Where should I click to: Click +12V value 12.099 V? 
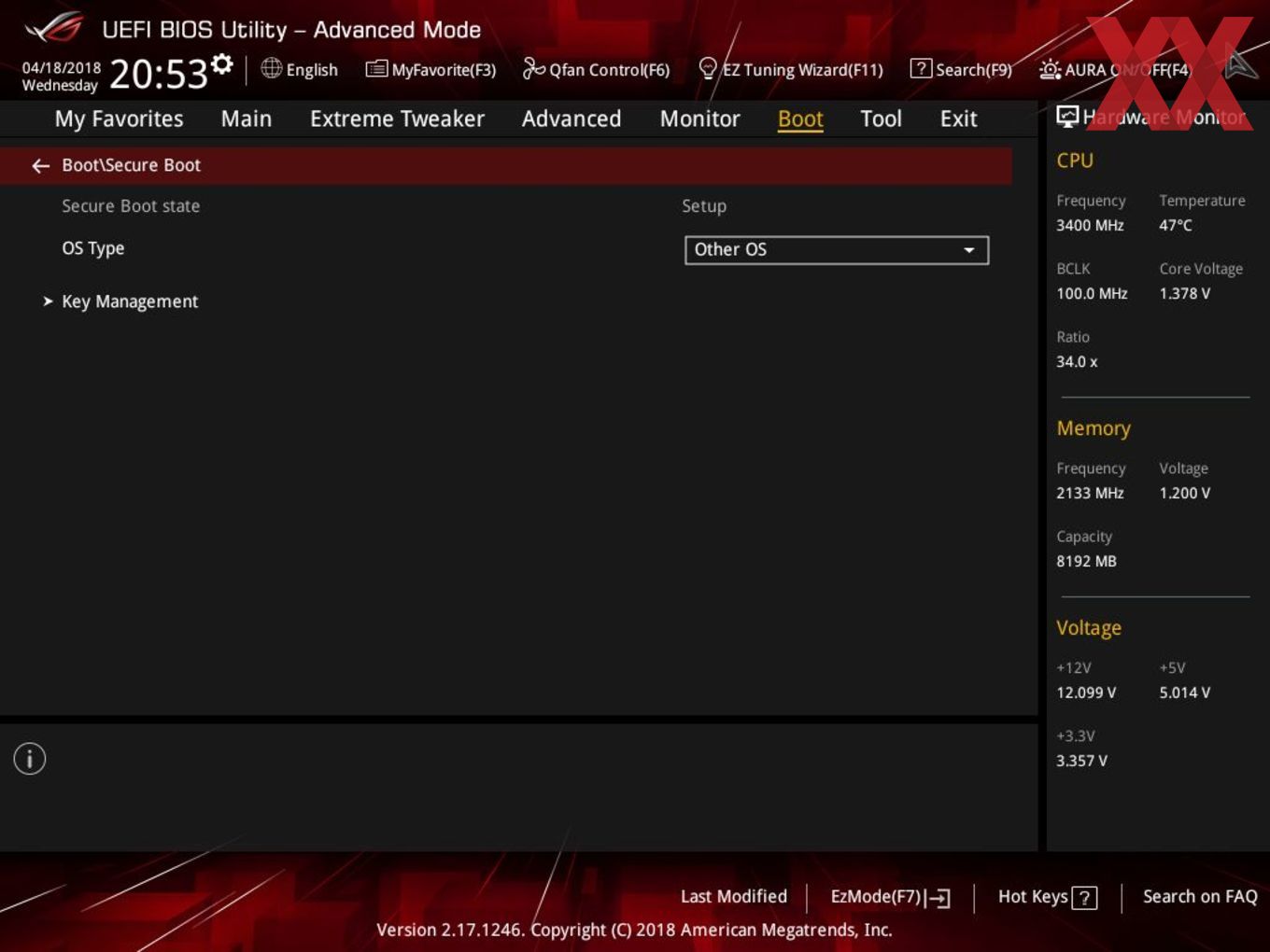pos(1086,693)
